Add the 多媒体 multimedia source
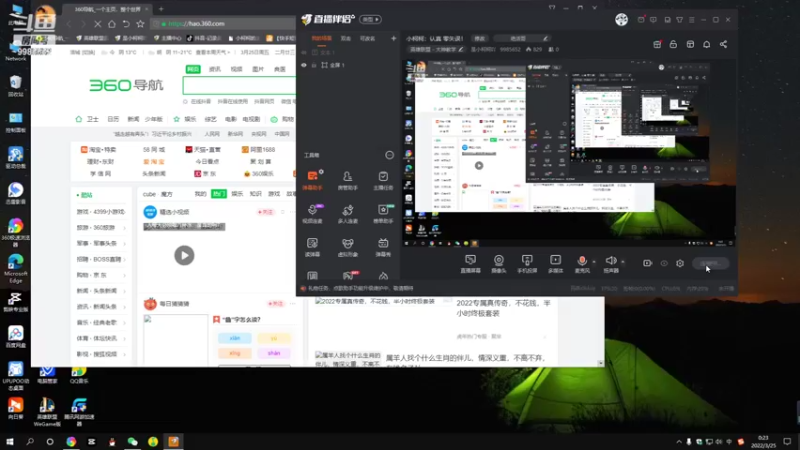The image size is (800, 450). (556, 264)
